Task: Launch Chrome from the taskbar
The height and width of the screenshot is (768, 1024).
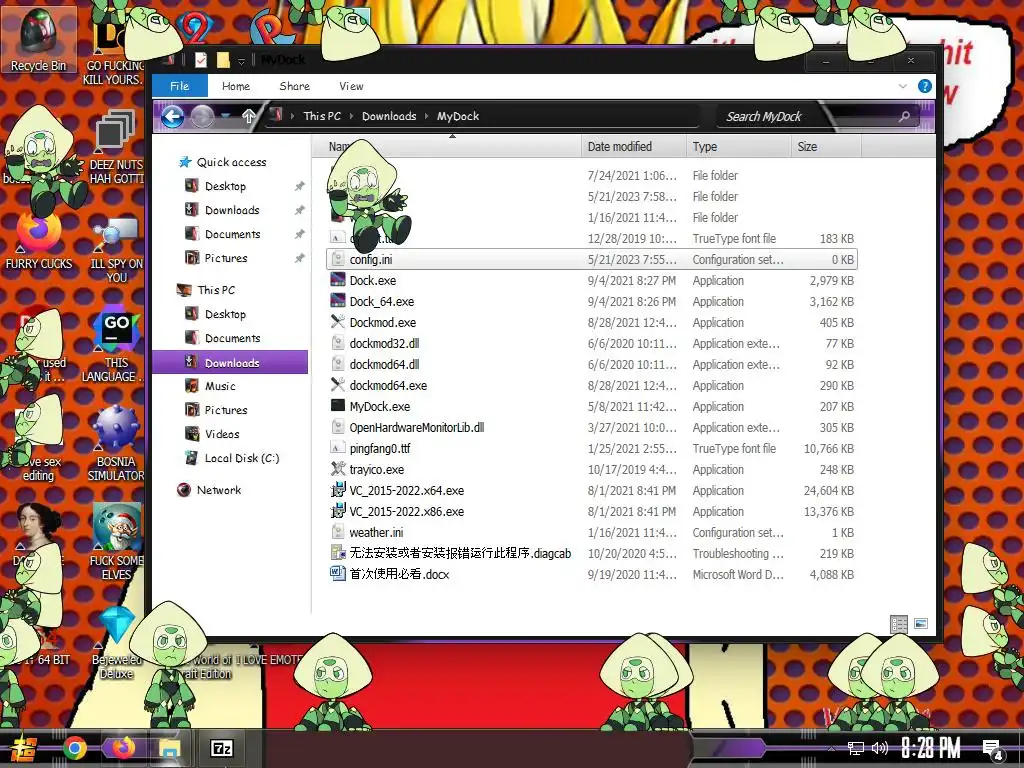Action: [74, 749]
